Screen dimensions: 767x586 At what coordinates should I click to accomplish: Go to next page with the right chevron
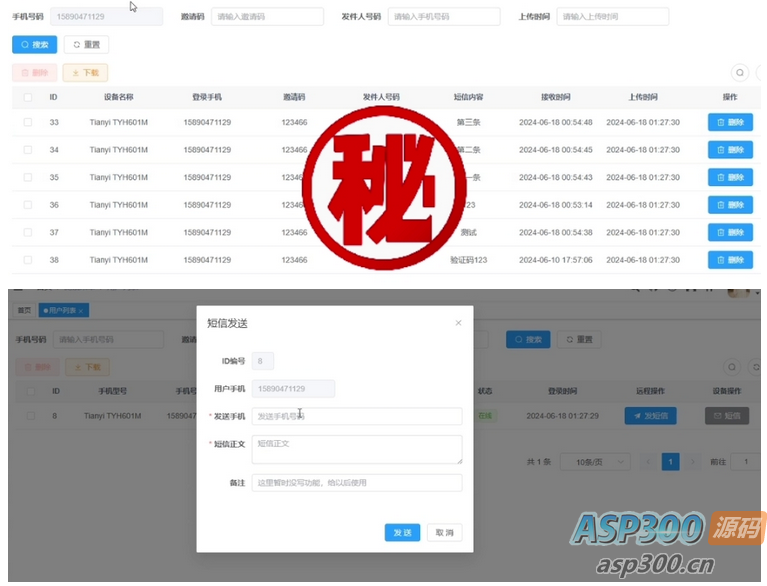[x=692, y=462]
